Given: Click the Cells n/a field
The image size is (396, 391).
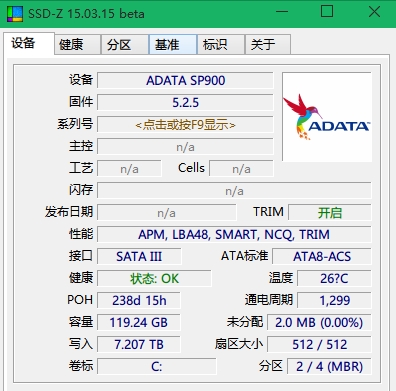Looking at the screenshot, I should coord(241,169).
